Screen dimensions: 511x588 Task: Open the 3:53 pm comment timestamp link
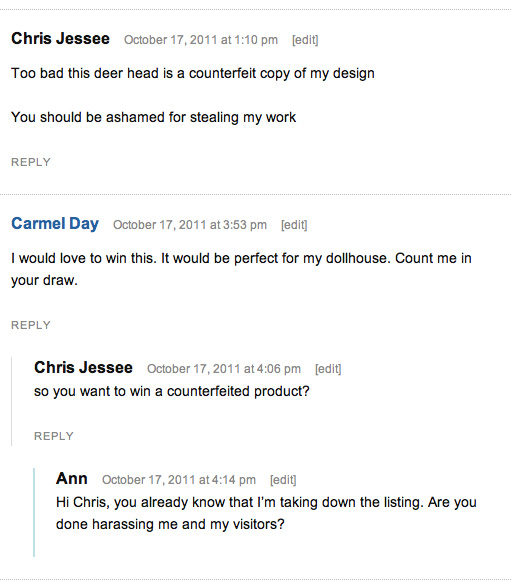[x=190, y=225]
